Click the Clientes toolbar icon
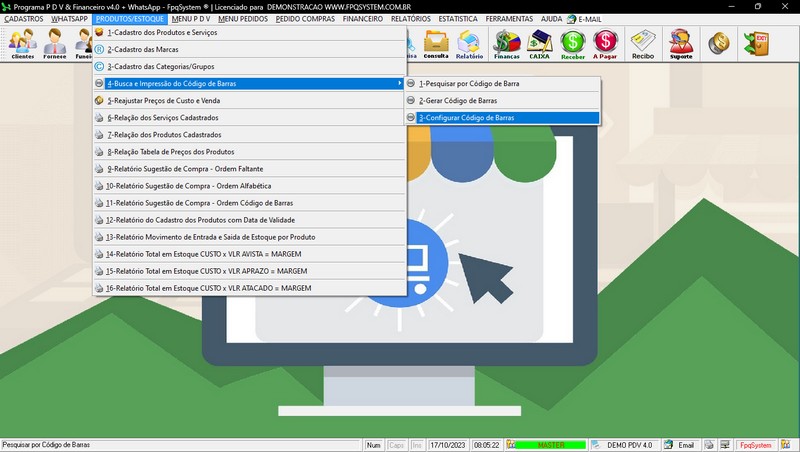This screenshot has width=800, height=452. (22, 44)
